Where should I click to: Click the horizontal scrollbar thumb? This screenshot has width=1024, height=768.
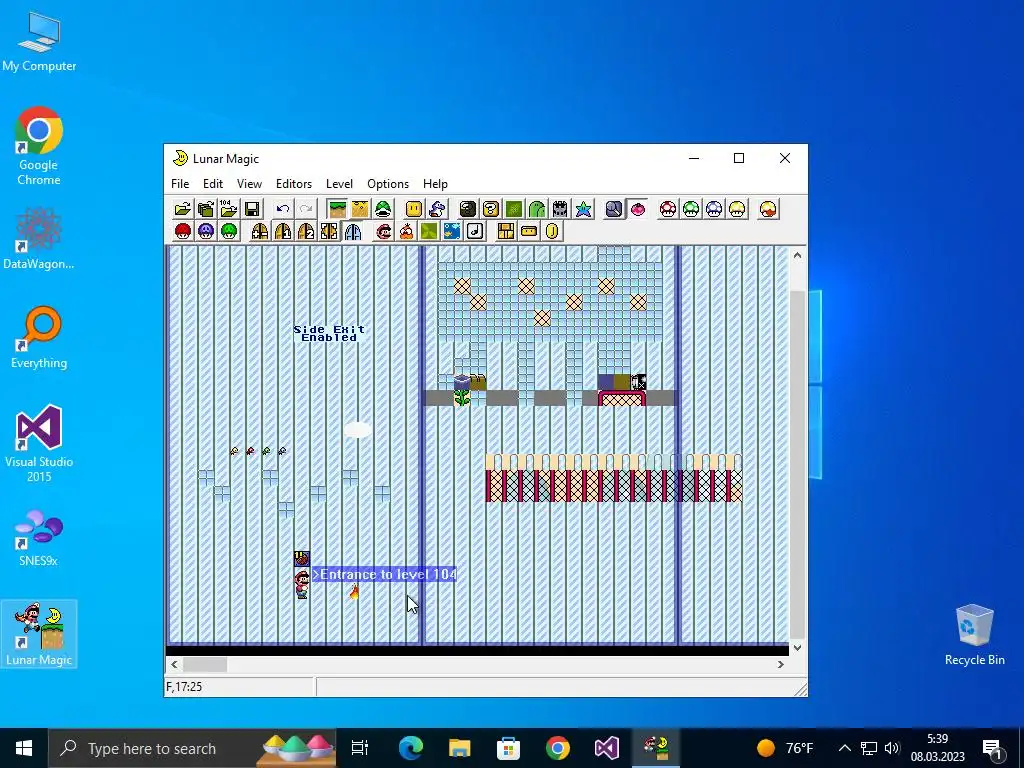205,664
